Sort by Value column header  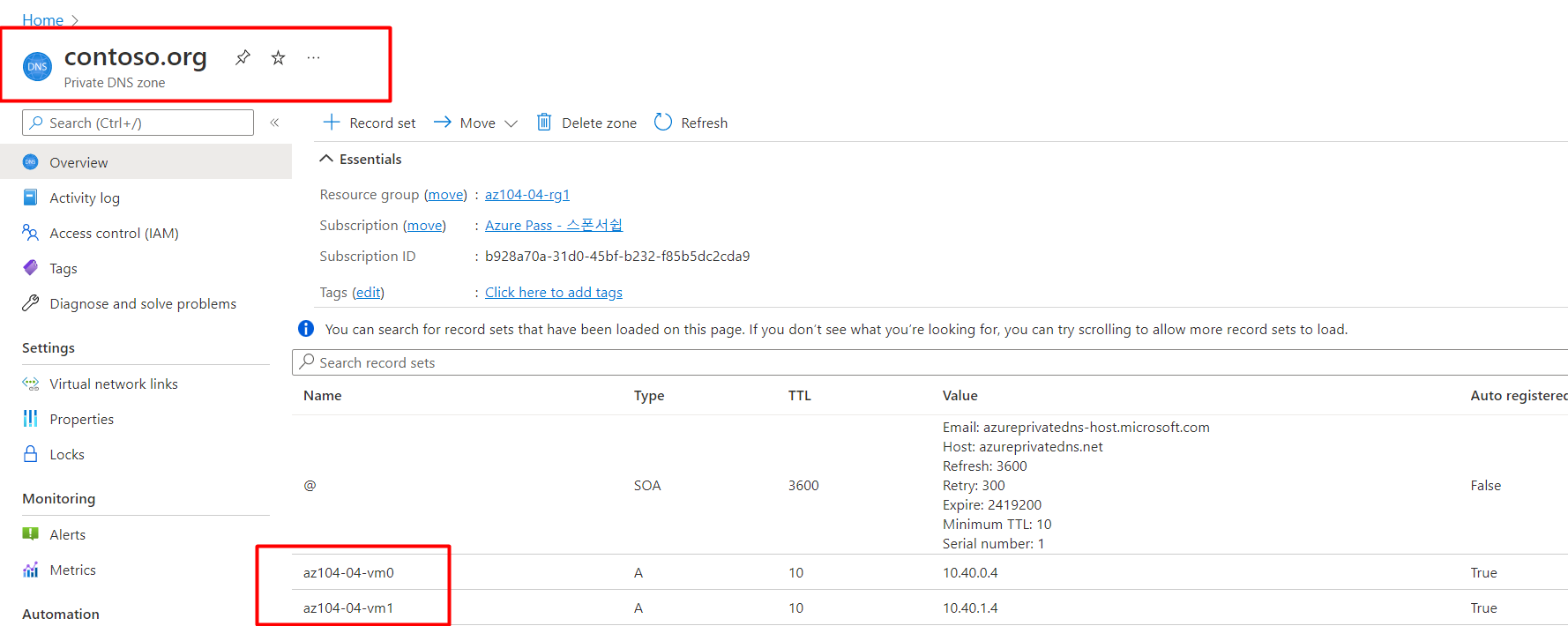tap(959, 395)
